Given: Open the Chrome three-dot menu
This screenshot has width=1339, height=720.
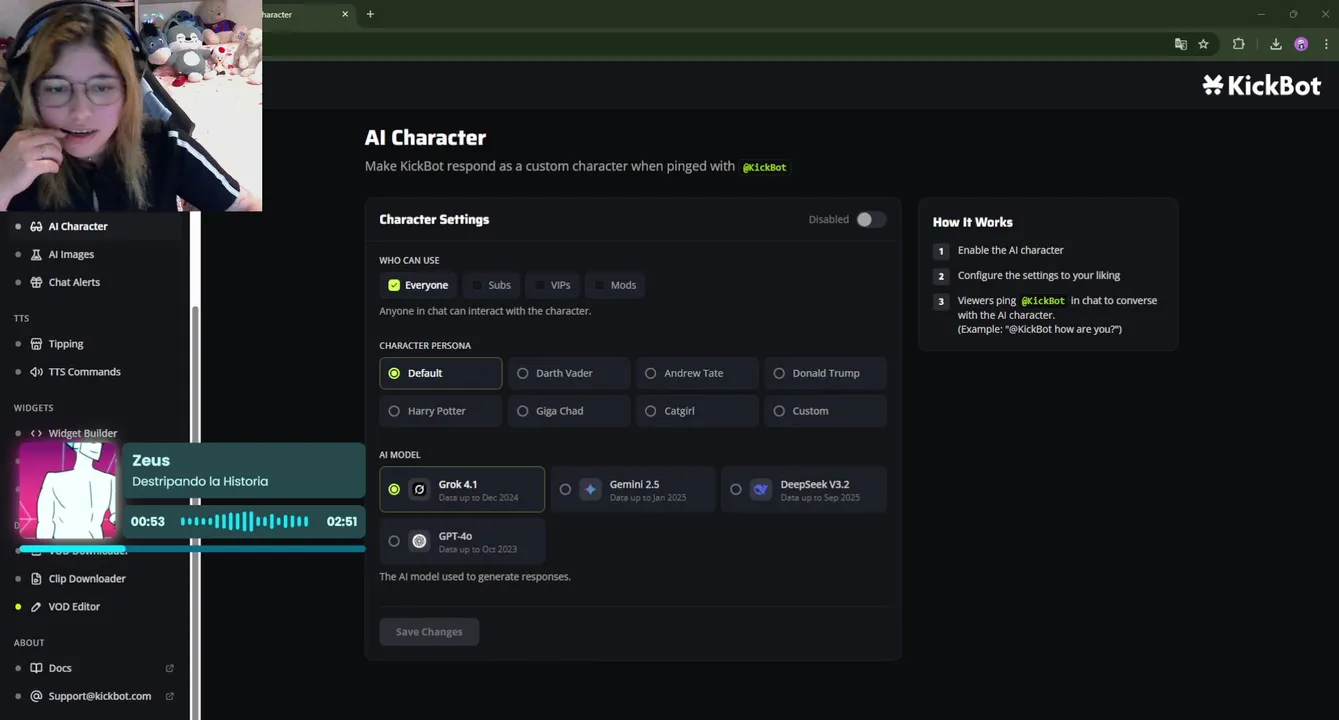Looking at the screenshot, I should click(x=1326, y=44).
